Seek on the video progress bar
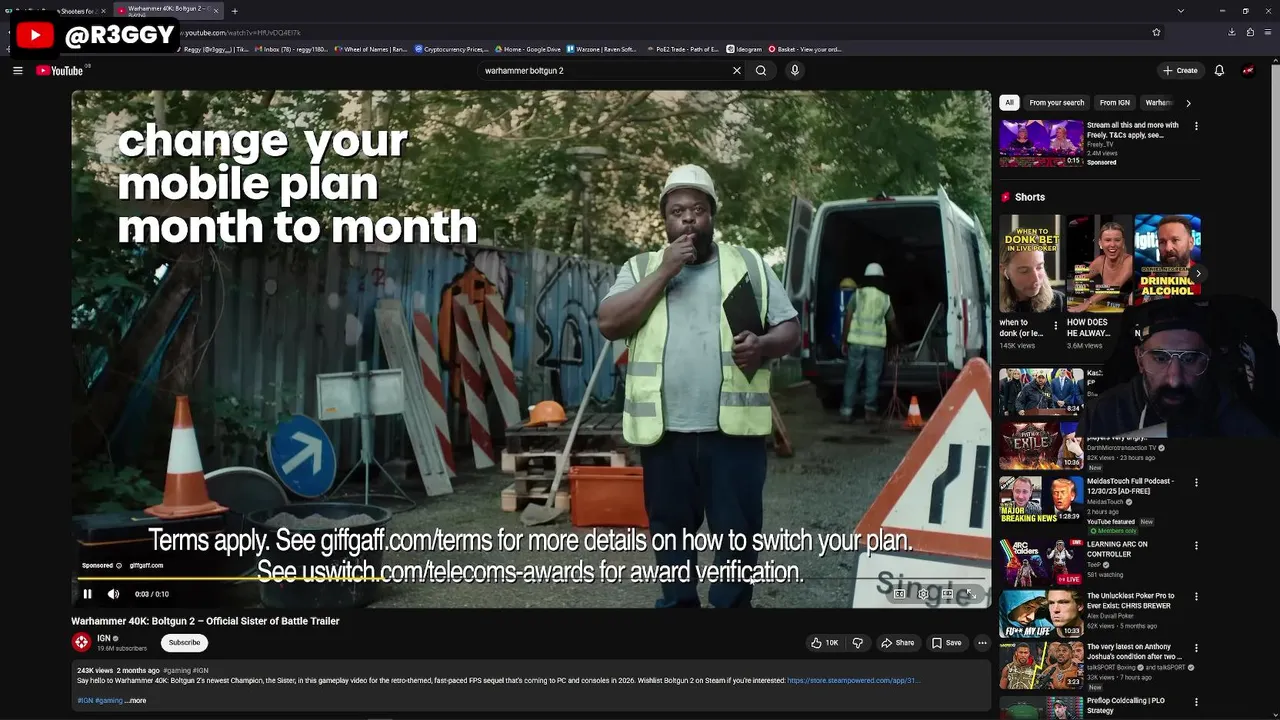Viewport: 1280px width, 720px height. 531,578
